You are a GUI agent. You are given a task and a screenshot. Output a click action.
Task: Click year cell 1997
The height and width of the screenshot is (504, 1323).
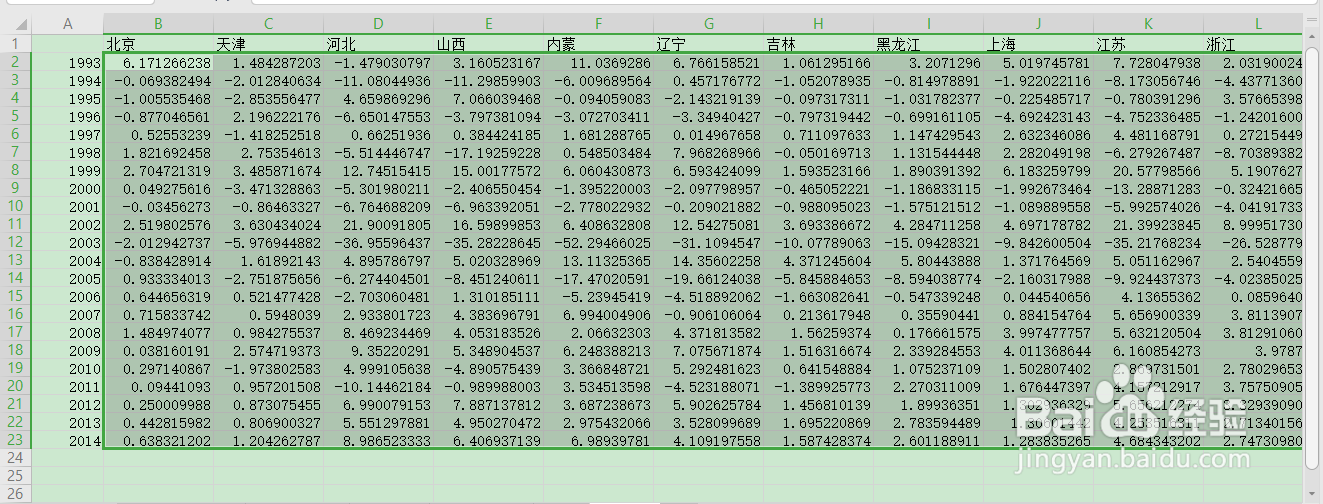coord(67,134)
